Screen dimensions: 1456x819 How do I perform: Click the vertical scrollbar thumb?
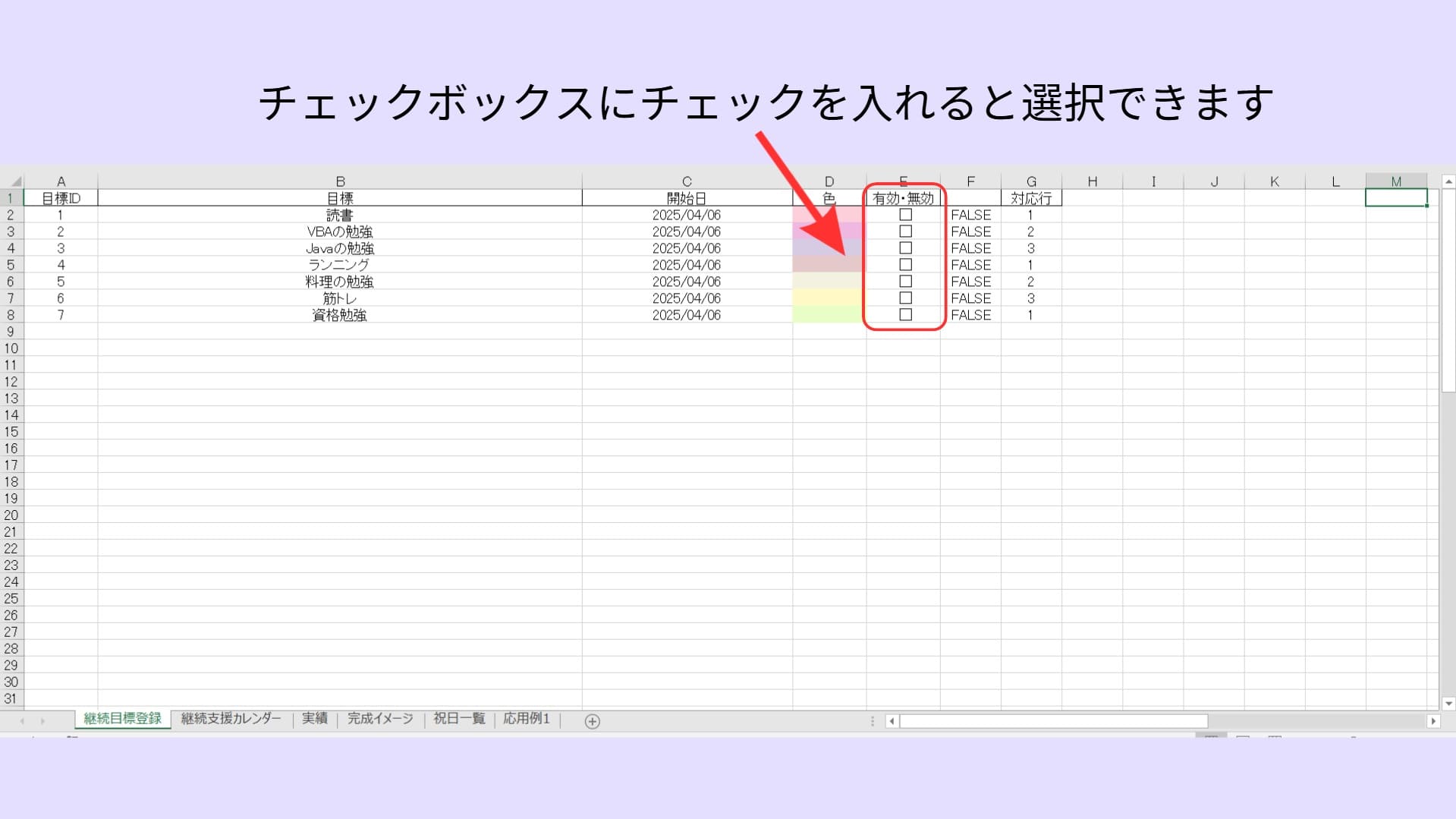point(1448,291)
